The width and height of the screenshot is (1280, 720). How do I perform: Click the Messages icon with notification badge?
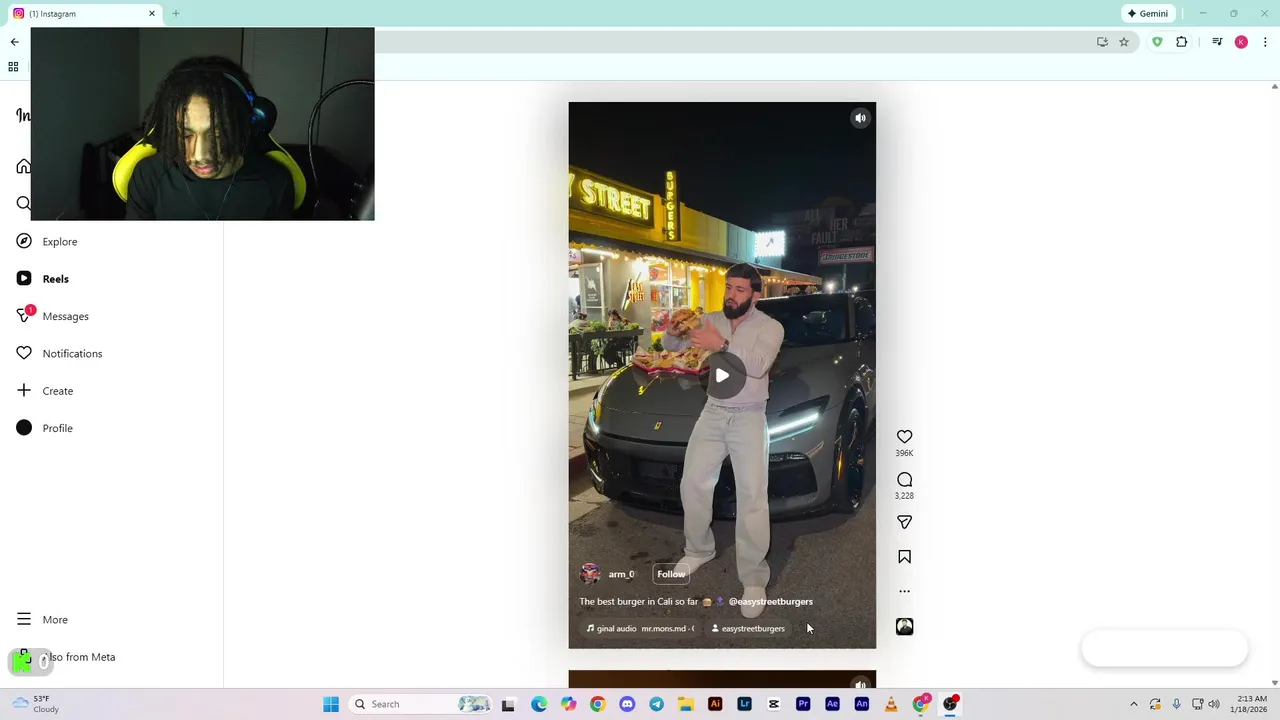point(24,316)
